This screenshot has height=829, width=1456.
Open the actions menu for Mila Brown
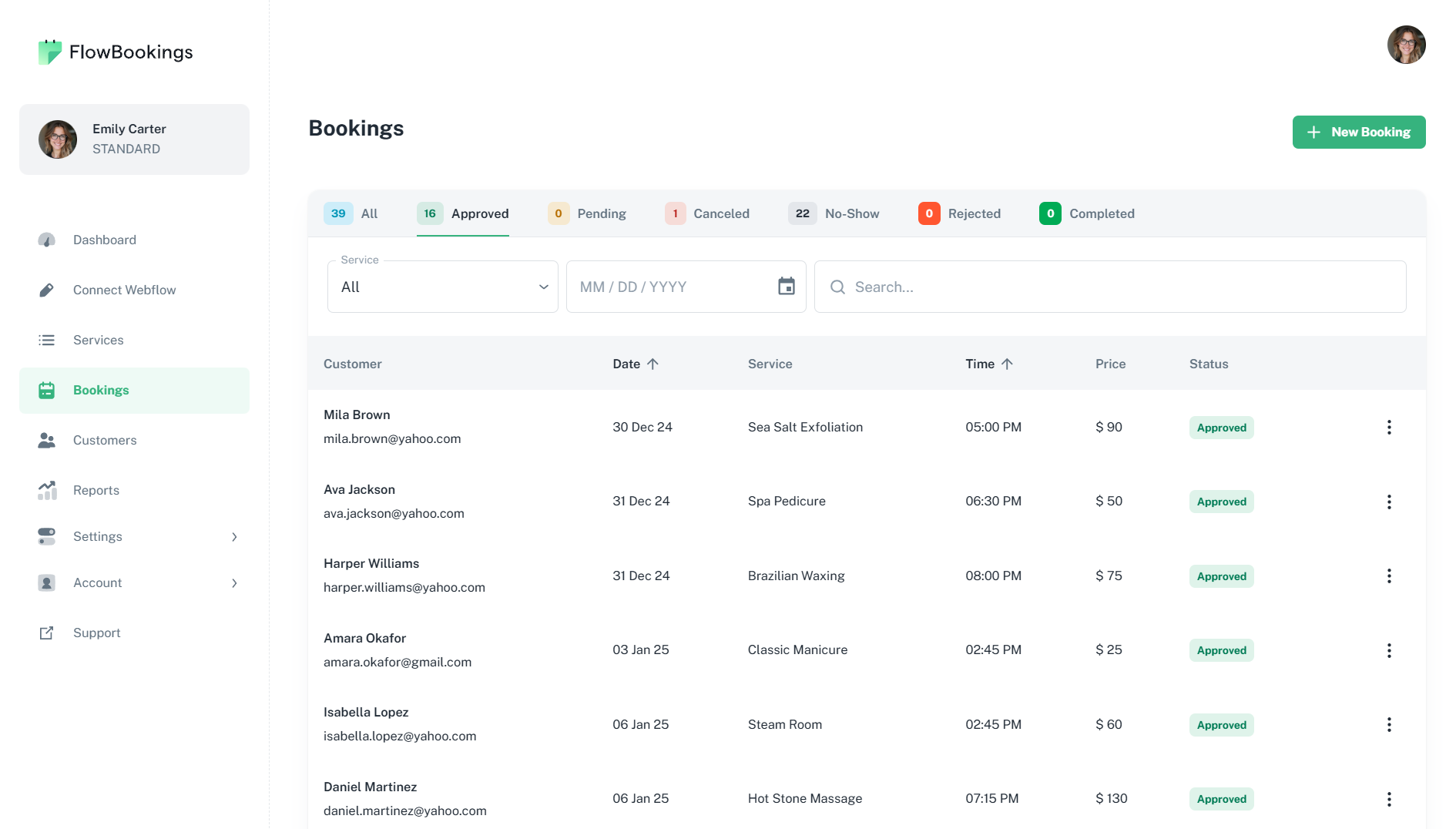click(x=1388, y=428)
